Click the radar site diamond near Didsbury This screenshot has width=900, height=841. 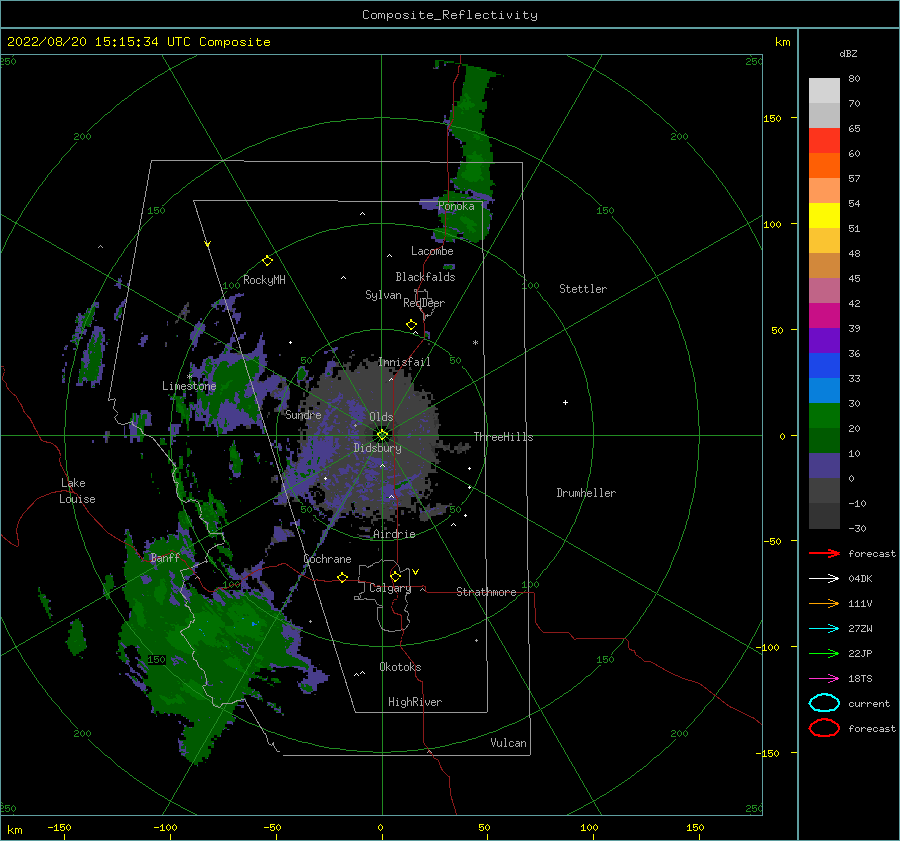click(x=382, y=435)
